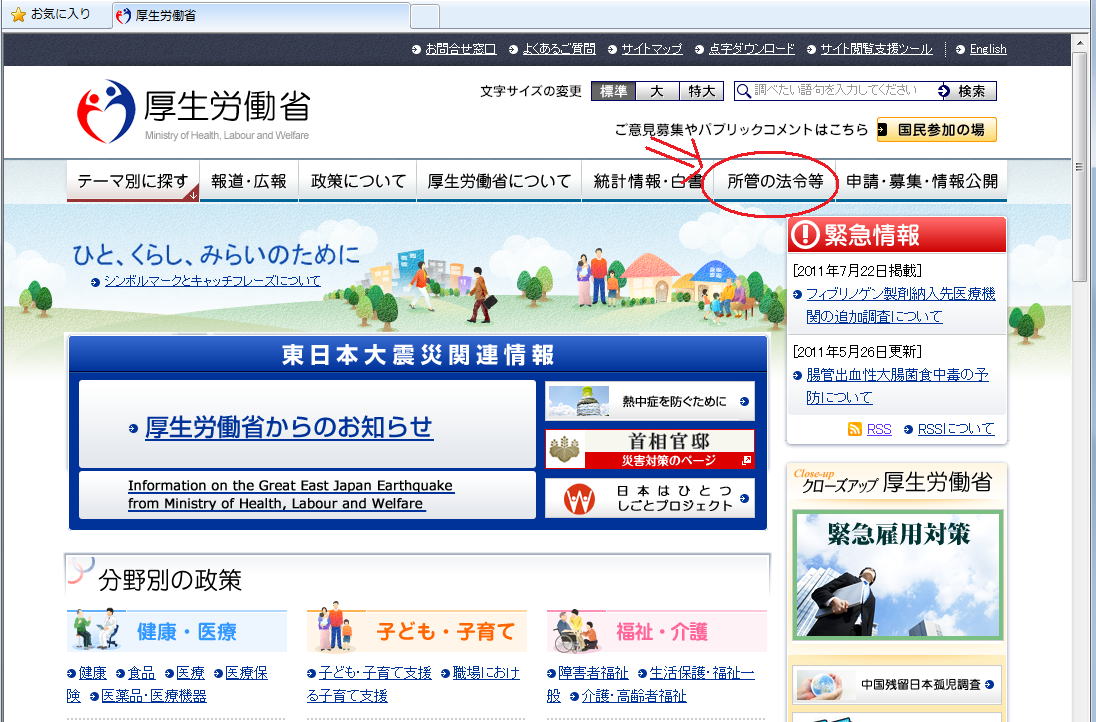Click the search magnifier icon in search box
Screen dimensions: 1096x722
point(743,91)
